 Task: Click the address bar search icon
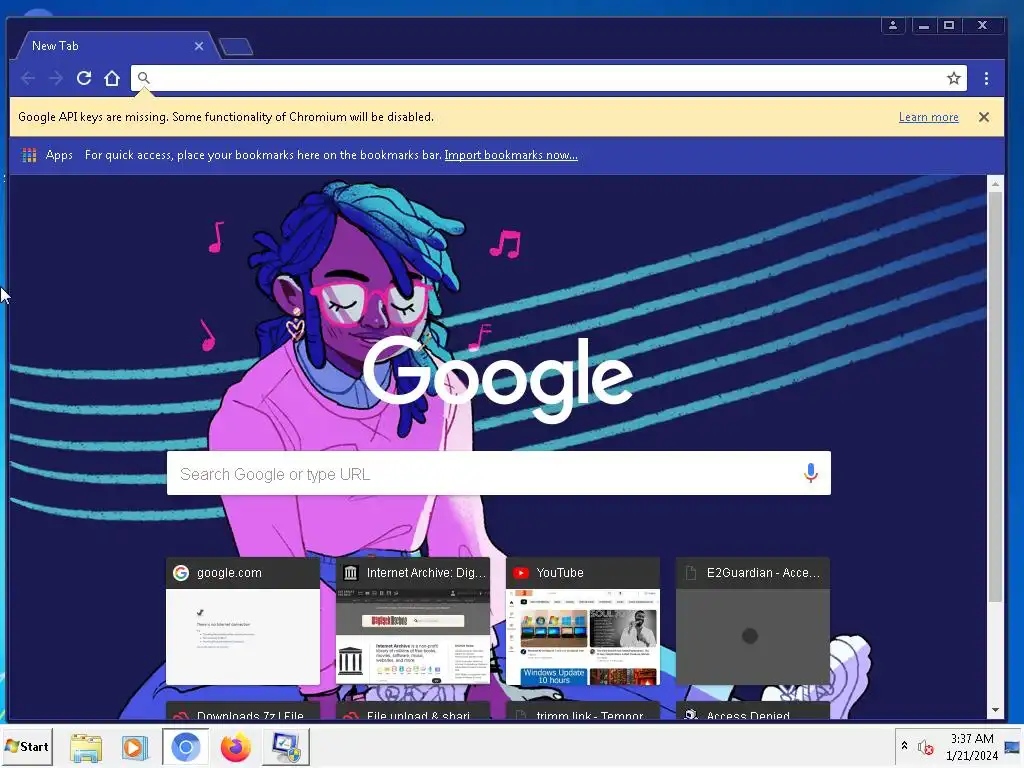click(144, 78)
